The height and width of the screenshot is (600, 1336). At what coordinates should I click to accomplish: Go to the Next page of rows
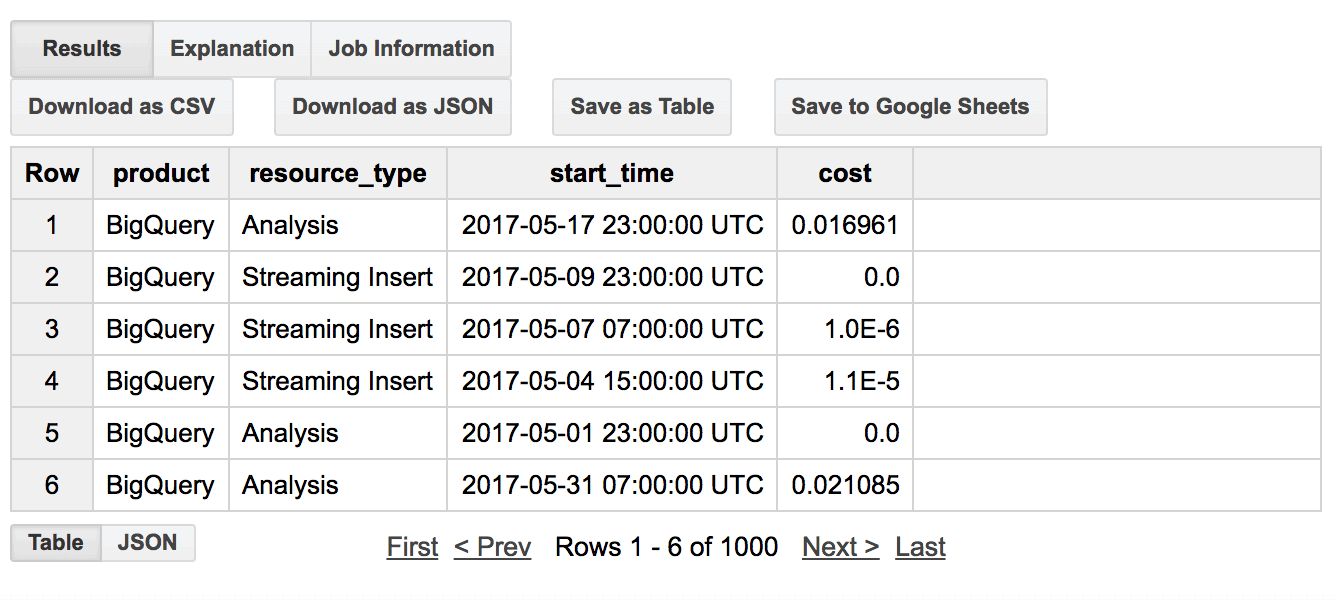coord(840,546)
